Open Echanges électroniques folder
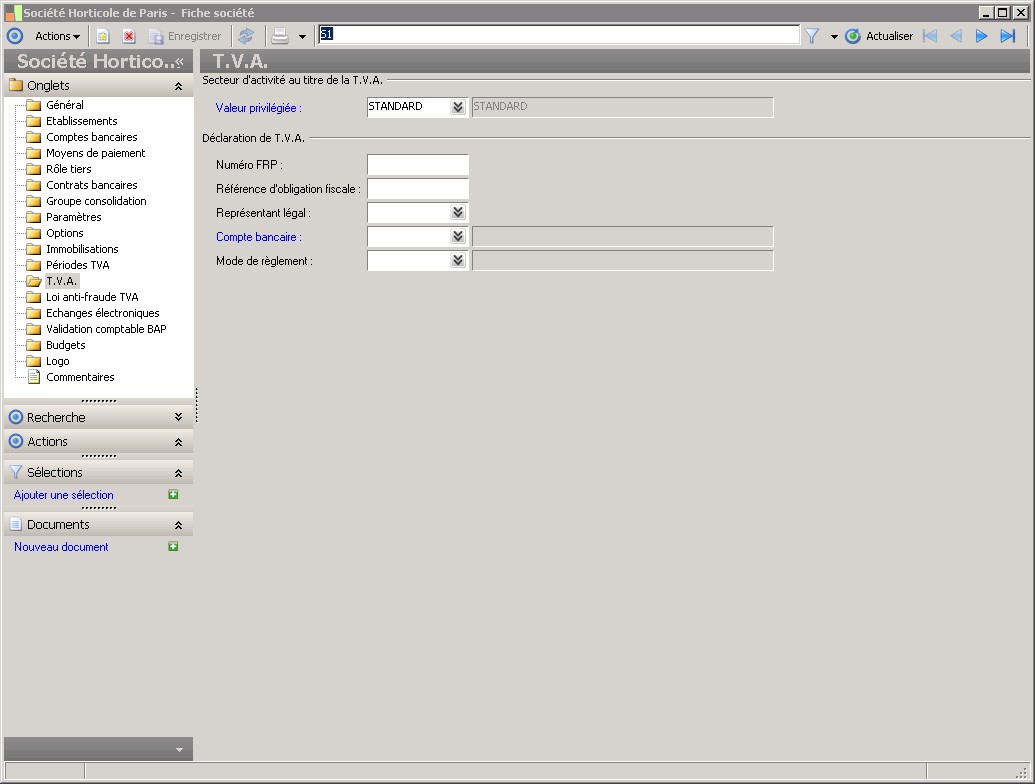The width and height of the screenshot is (1035, 784). tap(102, 313)
